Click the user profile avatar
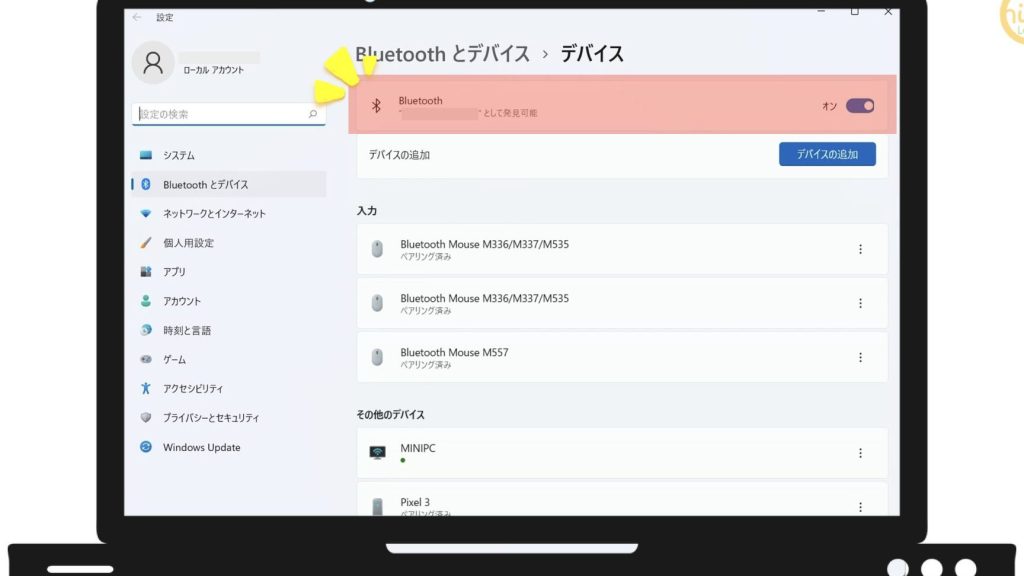1024x576 pixels. [x=153, y=63]
